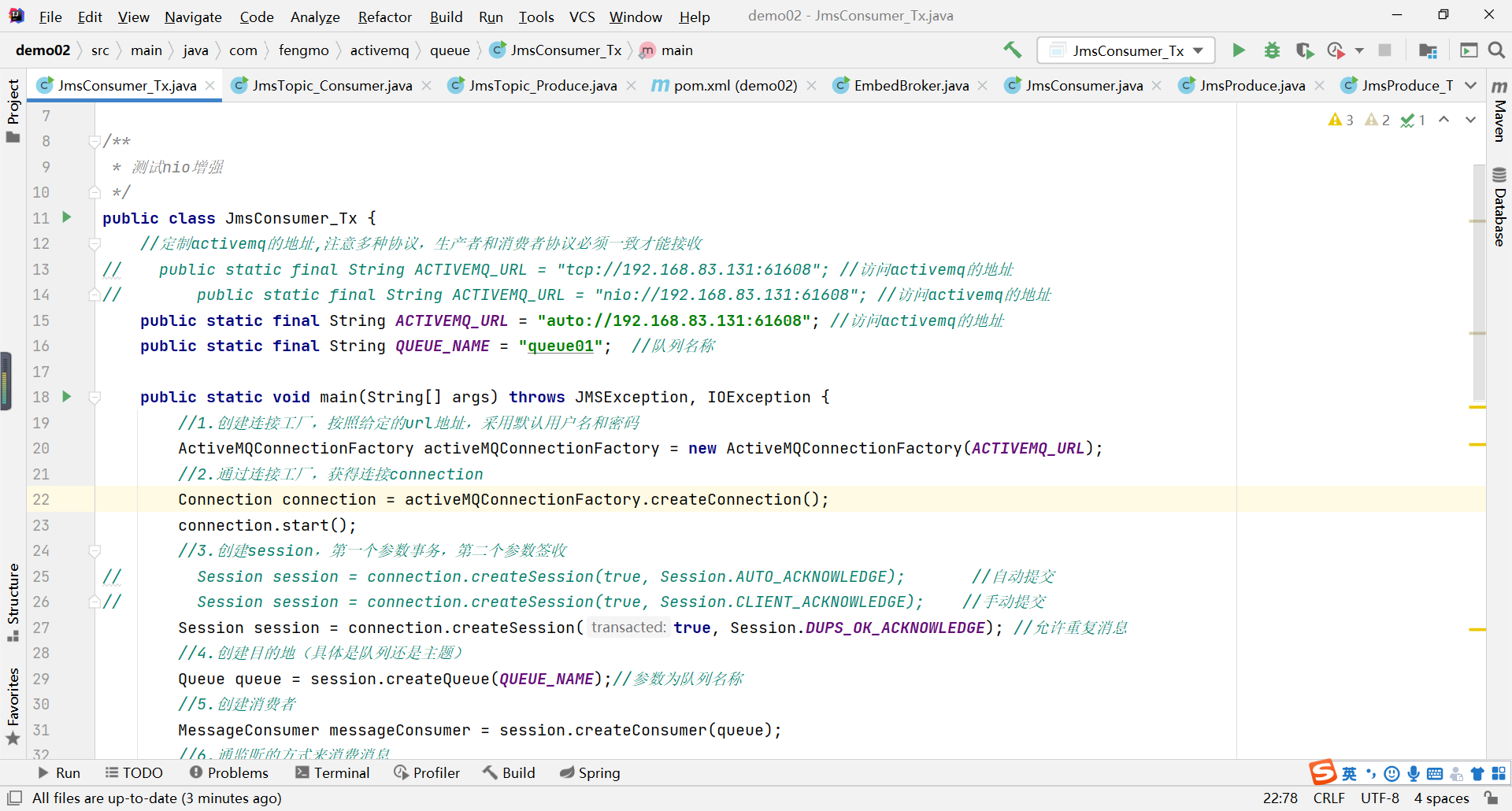Click the run gutter icon beside class JmsConsumer_Tx
1512x811 pixels.
point(67,217)
